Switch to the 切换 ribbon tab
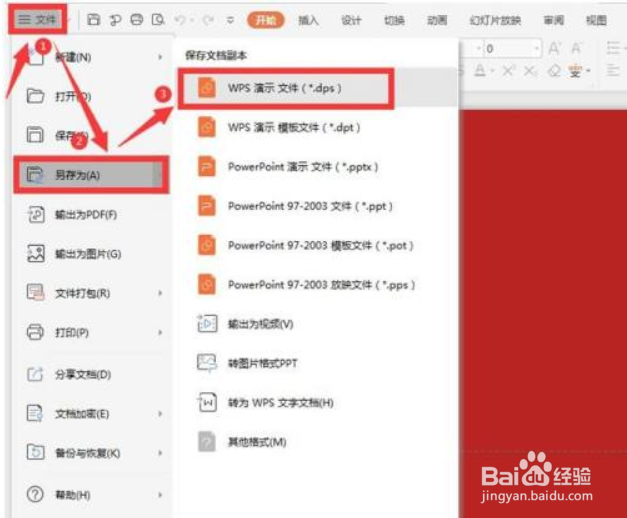Screen dimensions: 627x518 [394, 20]
